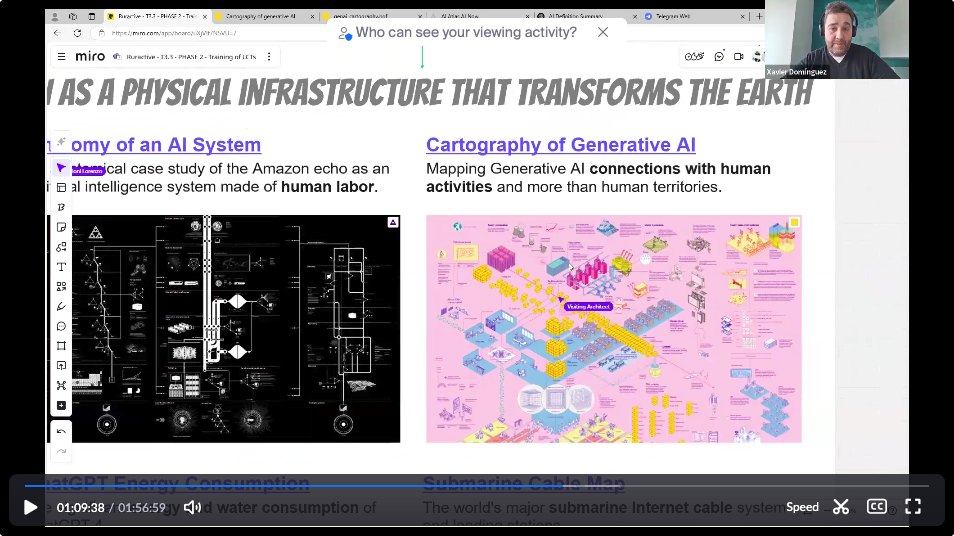Select the pen drawing tool
The image size is (954, 536).
pos(61,306)
